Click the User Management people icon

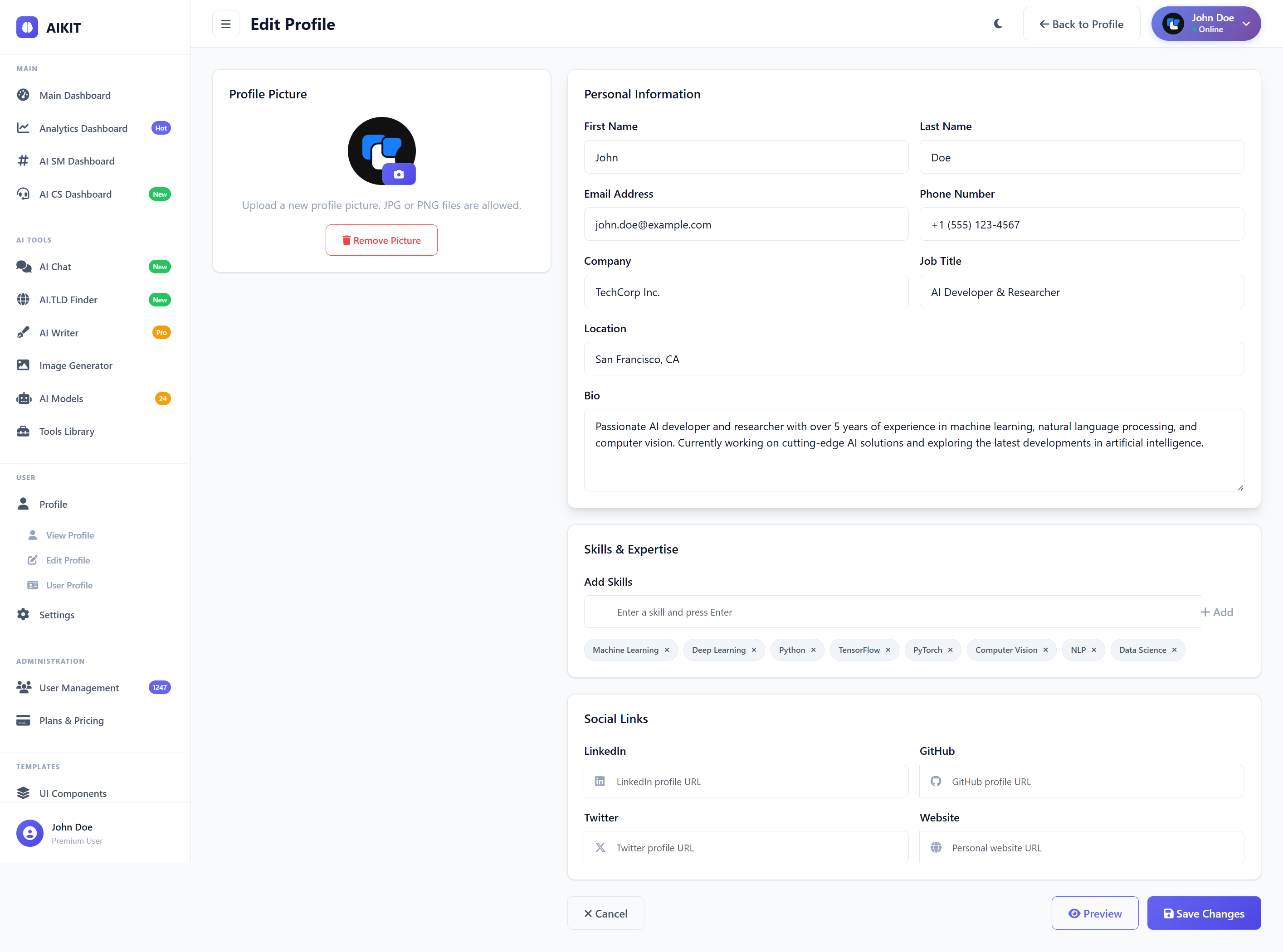point(24,687)
